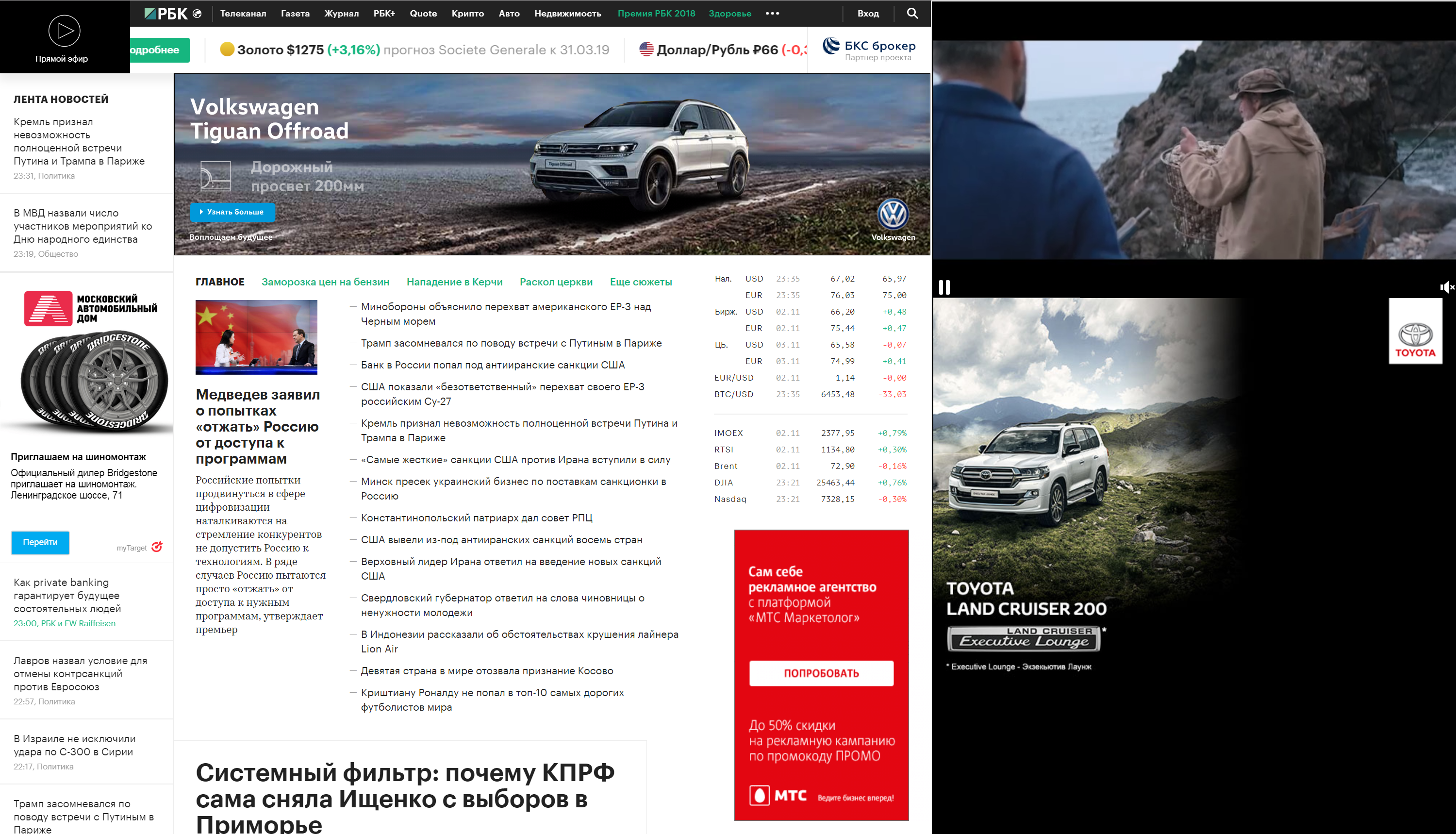1456x834 pixels.
Task: Click the green Подробнее button
Action: [160, 50]
